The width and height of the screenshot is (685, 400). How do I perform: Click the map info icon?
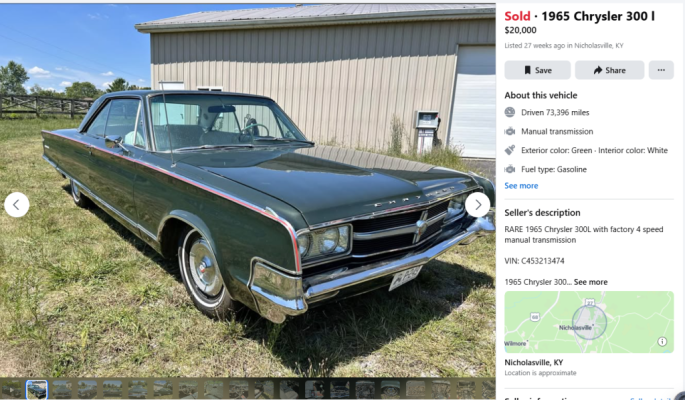(x=662, y=341)
